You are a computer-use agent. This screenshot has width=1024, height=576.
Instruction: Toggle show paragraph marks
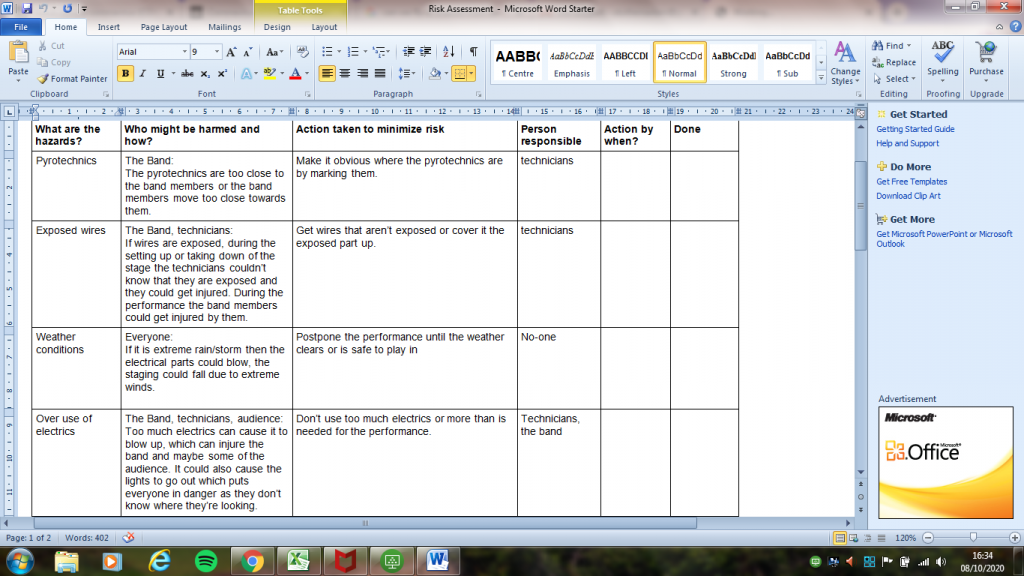[473, 52]
